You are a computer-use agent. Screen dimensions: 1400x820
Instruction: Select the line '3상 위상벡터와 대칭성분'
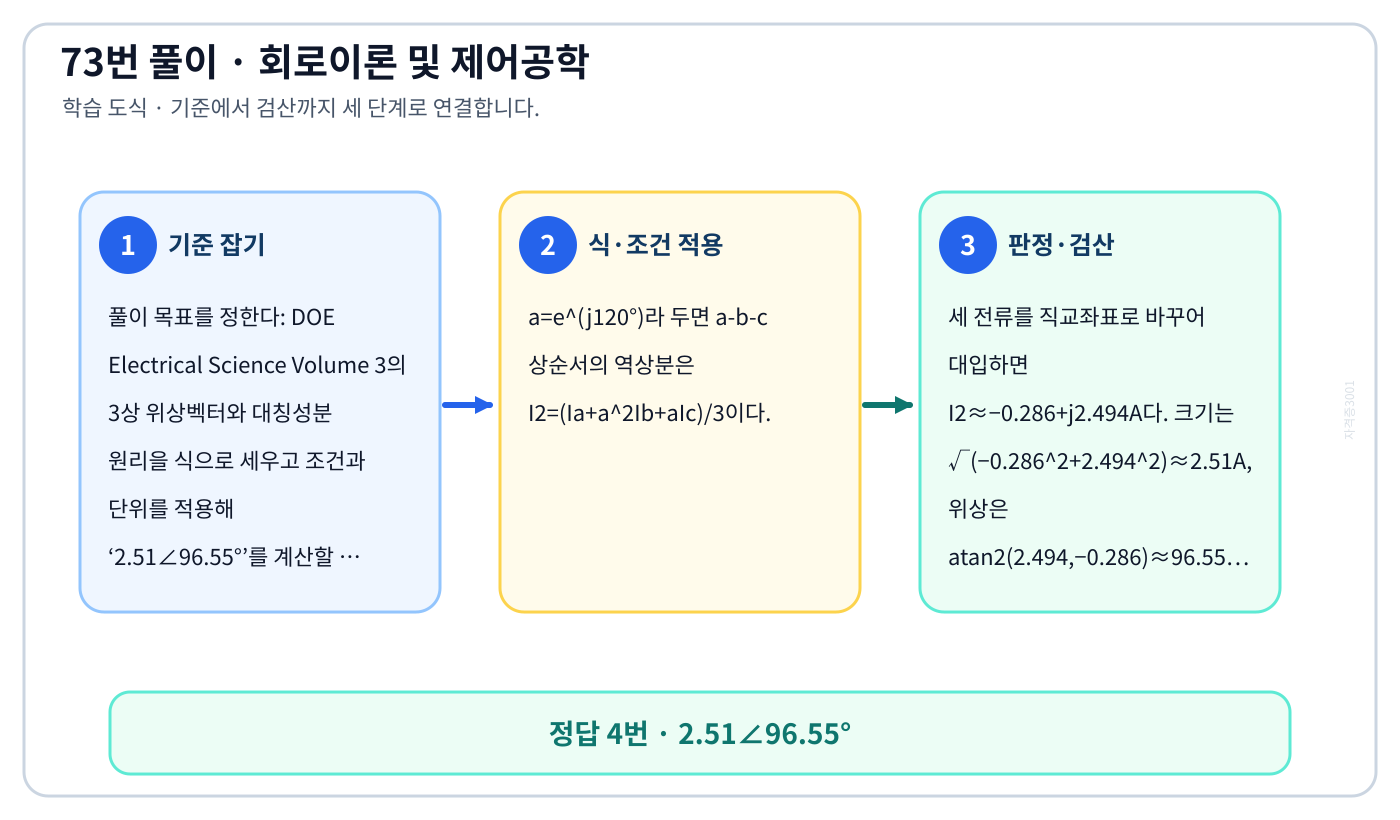(x=220, y=413)
